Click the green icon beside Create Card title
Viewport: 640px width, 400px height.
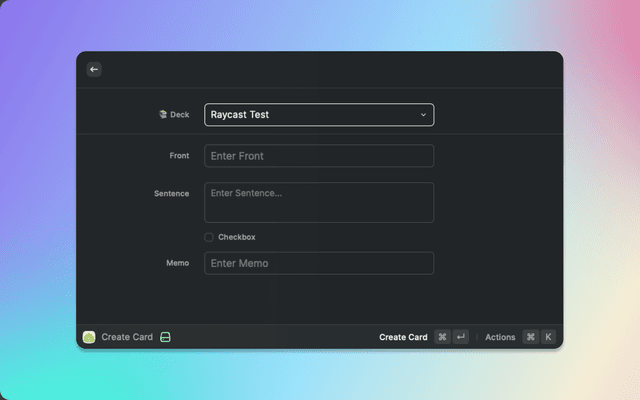(166, 337)
